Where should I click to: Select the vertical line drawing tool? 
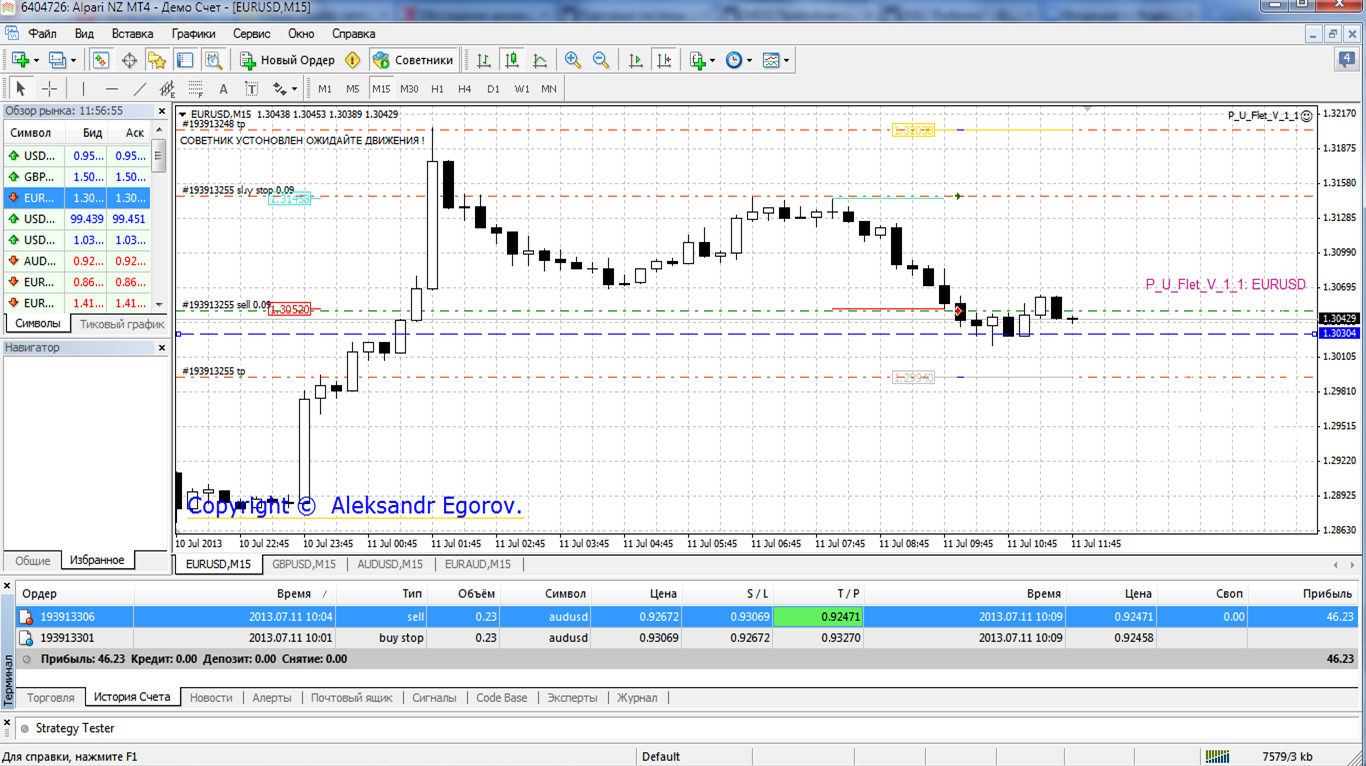pyautogui.click(x=83, y=89)
